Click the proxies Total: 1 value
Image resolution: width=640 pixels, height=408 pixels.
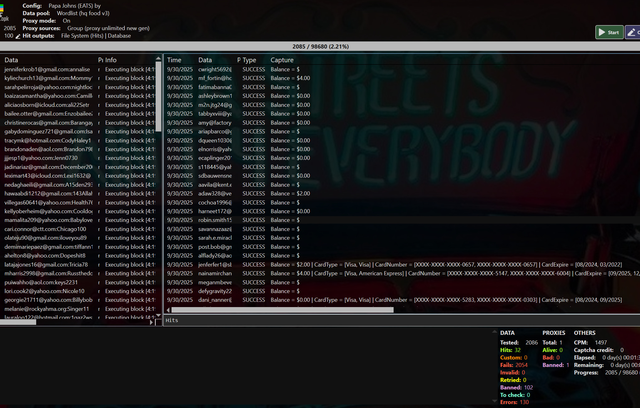[x=552, y=343]
